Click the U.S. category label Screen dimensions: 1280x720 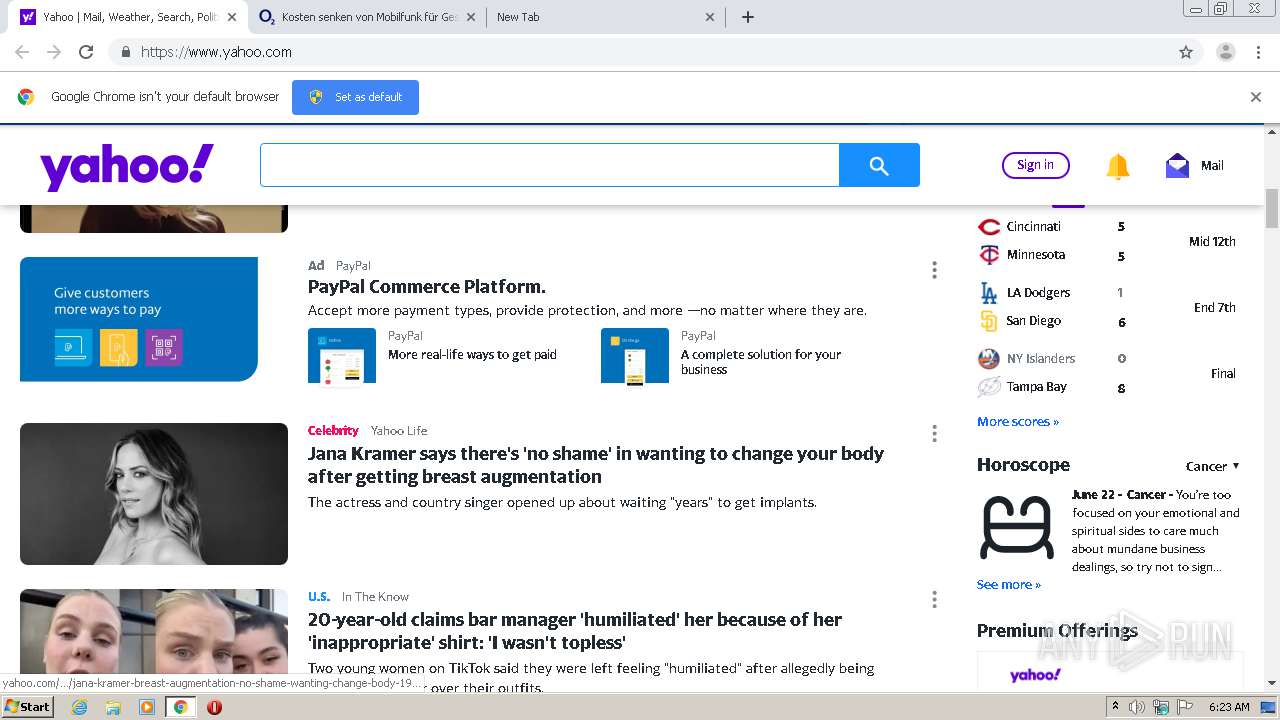[319, 597]
